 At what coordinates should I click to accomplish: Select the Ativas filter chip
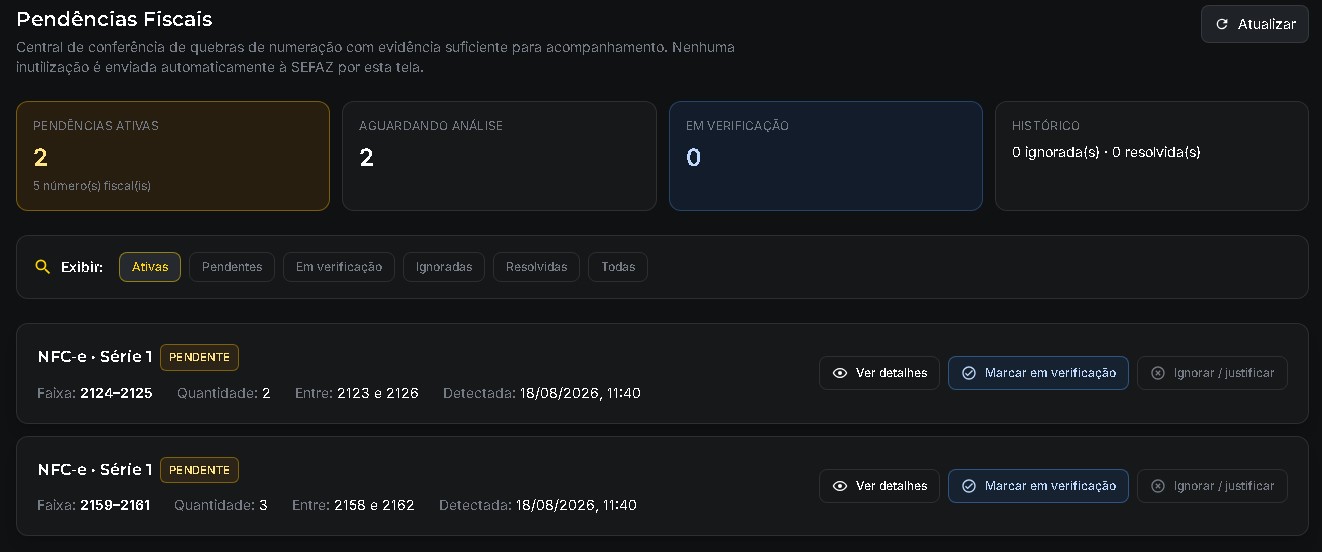tap(150, 267)
